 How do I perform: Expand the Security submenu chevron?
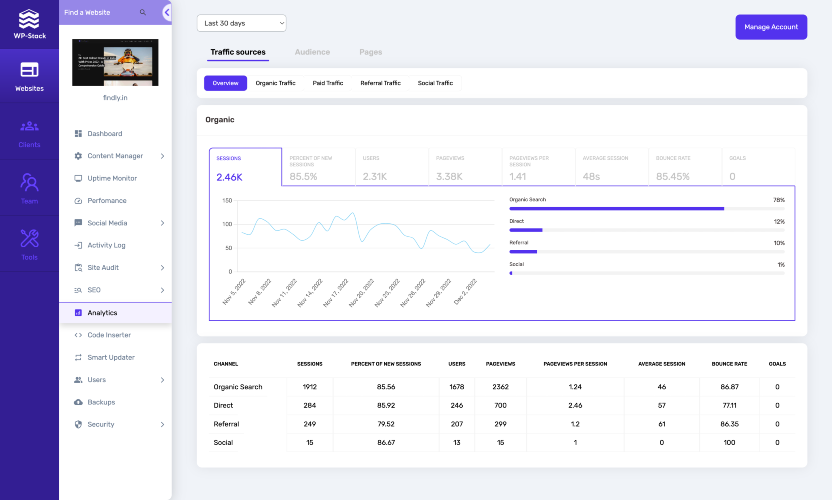[x=162, y=425]
